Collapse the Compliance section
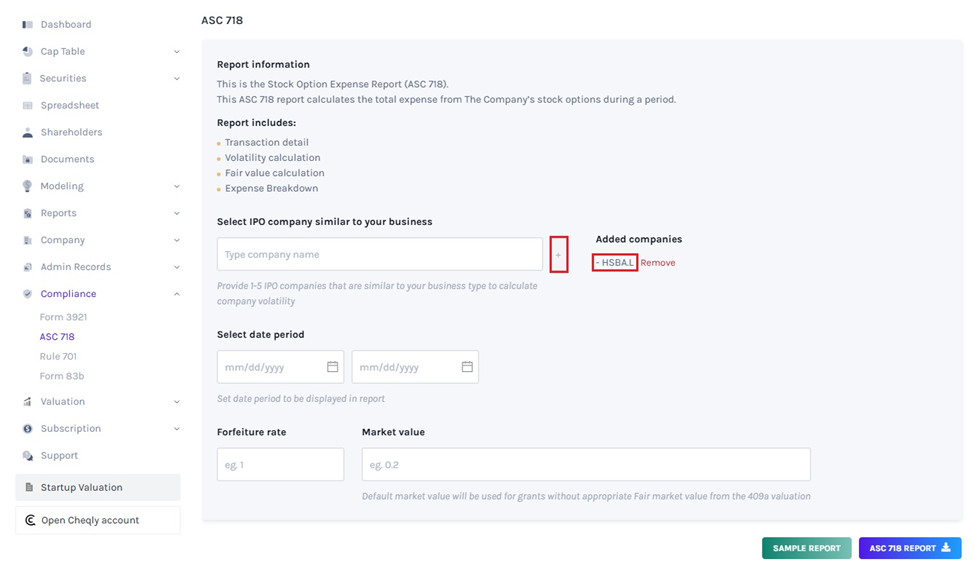This screenshot has width=974, height=570. coord(177,294)
